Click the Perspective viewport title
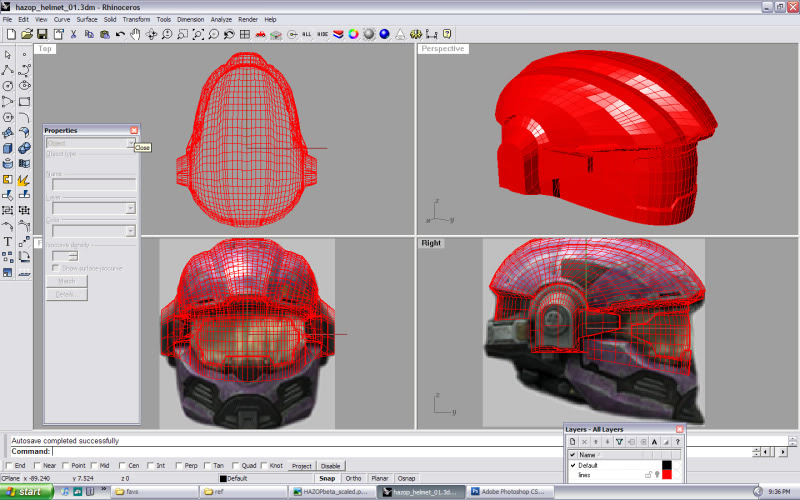The width and height of the screenshot is (800, 500). (443, 48)
